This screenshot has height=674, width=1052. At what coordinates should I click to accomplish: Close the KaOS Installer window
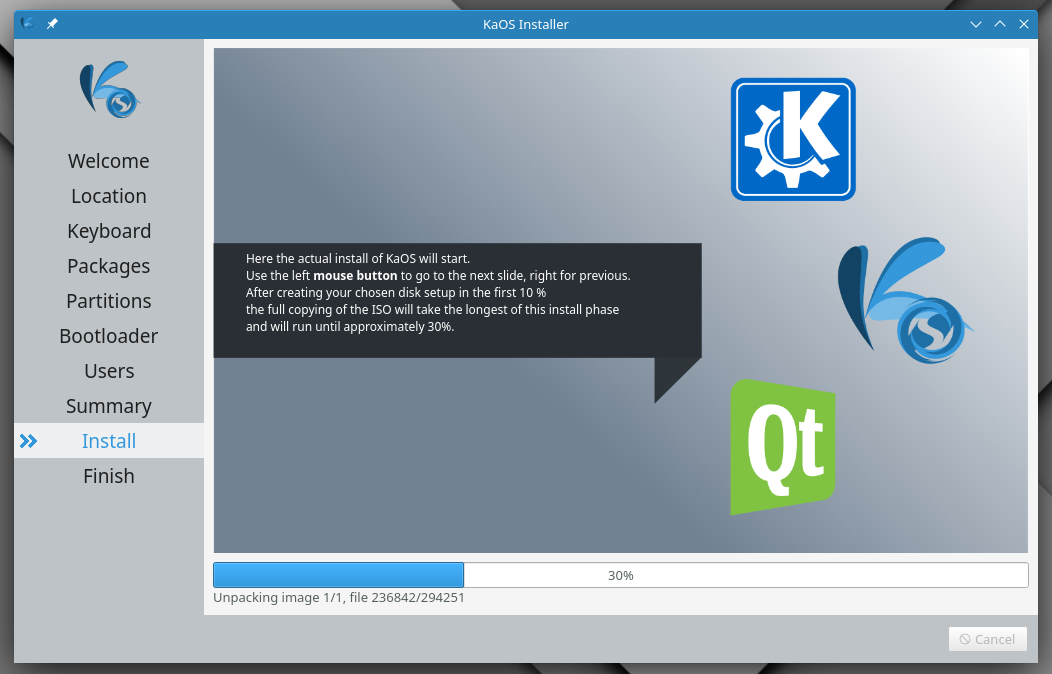[x=1024, y=24]
